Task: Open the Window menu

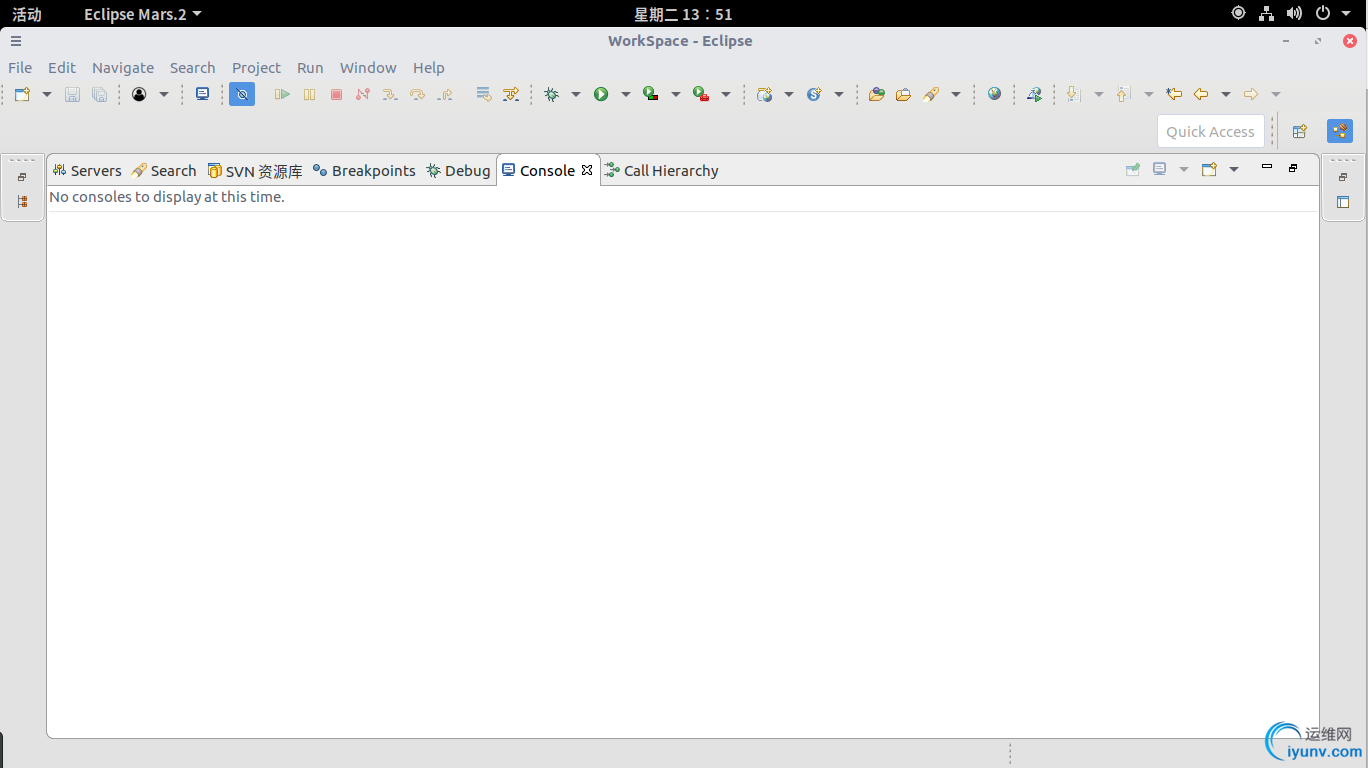Action: click(x=368, y=68)
